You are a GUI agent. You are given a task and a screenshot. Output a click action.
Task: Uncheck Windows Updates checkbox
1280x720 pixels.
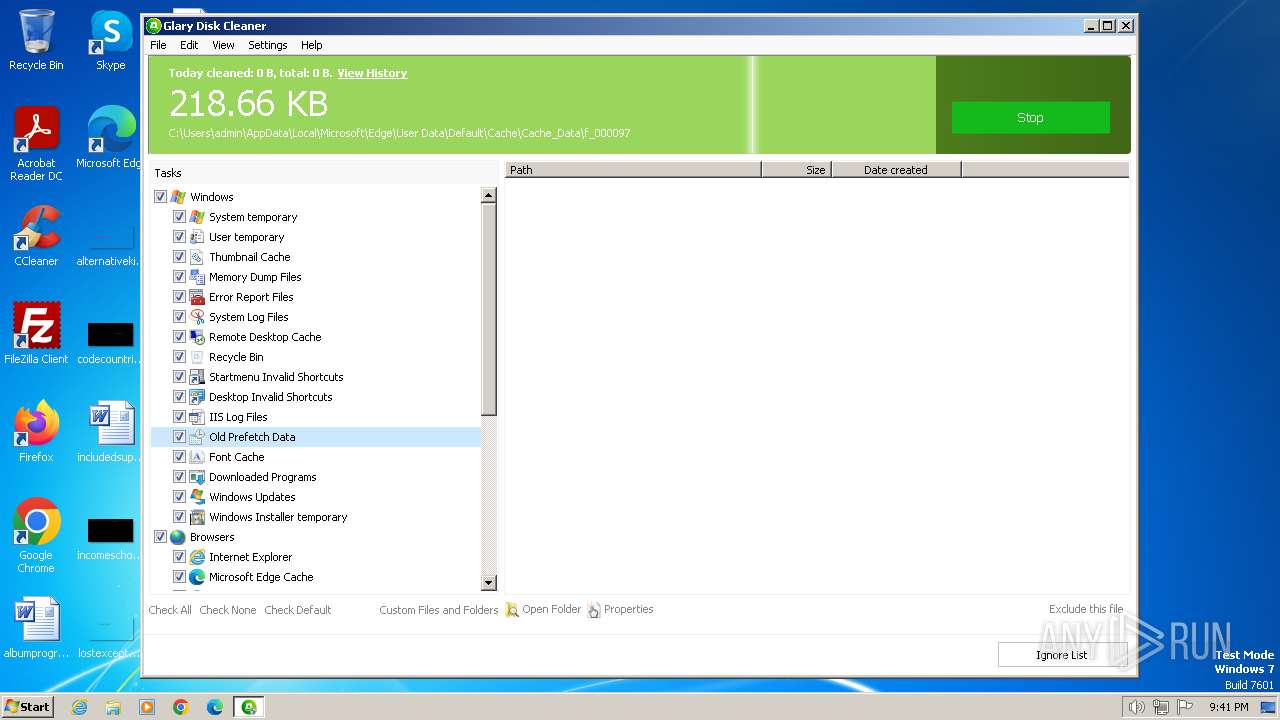pos(179,497)
